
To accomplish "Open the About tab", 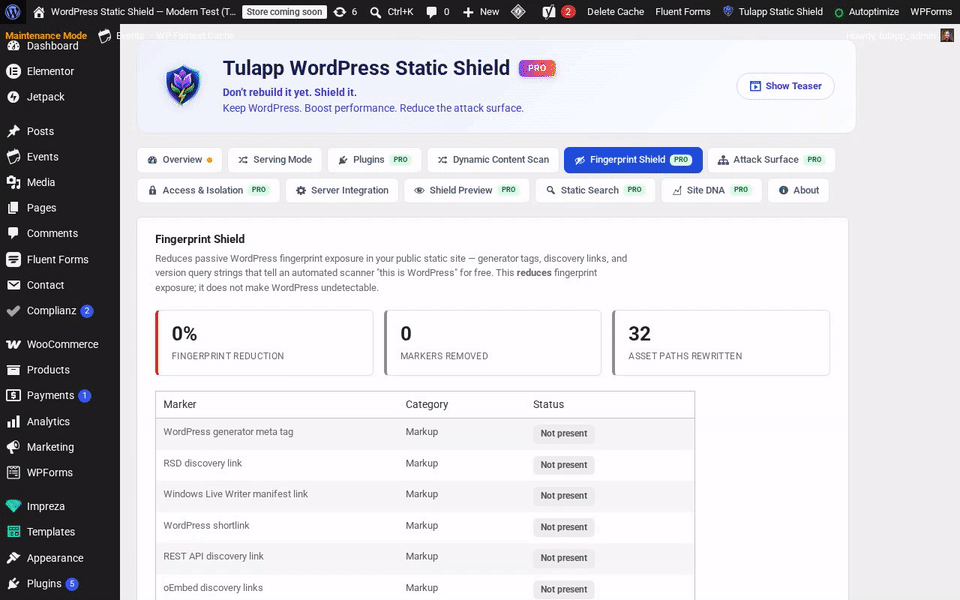I will point(798,190).
